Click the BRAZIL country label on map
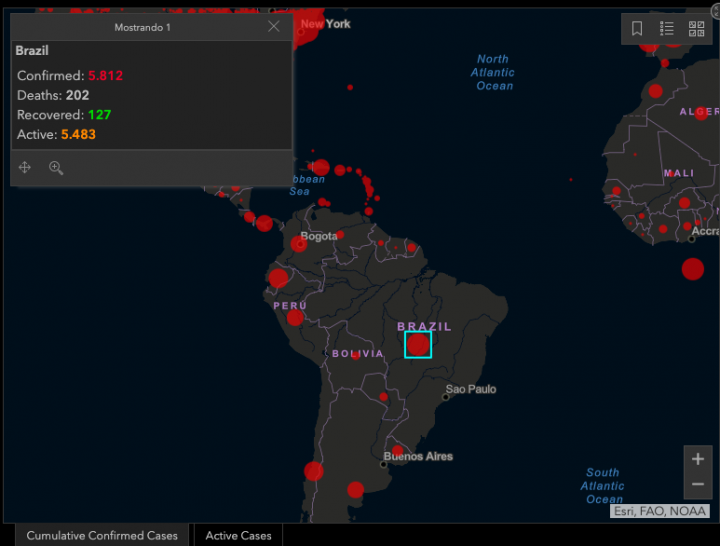Image resolution: width=720 pixels, height=546 pixels. tap(424, 326)
